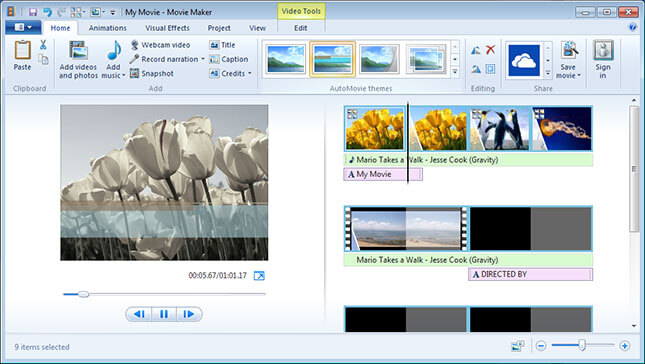Toggle thumbnail size icon in status bar

click(x=518, y=346)
